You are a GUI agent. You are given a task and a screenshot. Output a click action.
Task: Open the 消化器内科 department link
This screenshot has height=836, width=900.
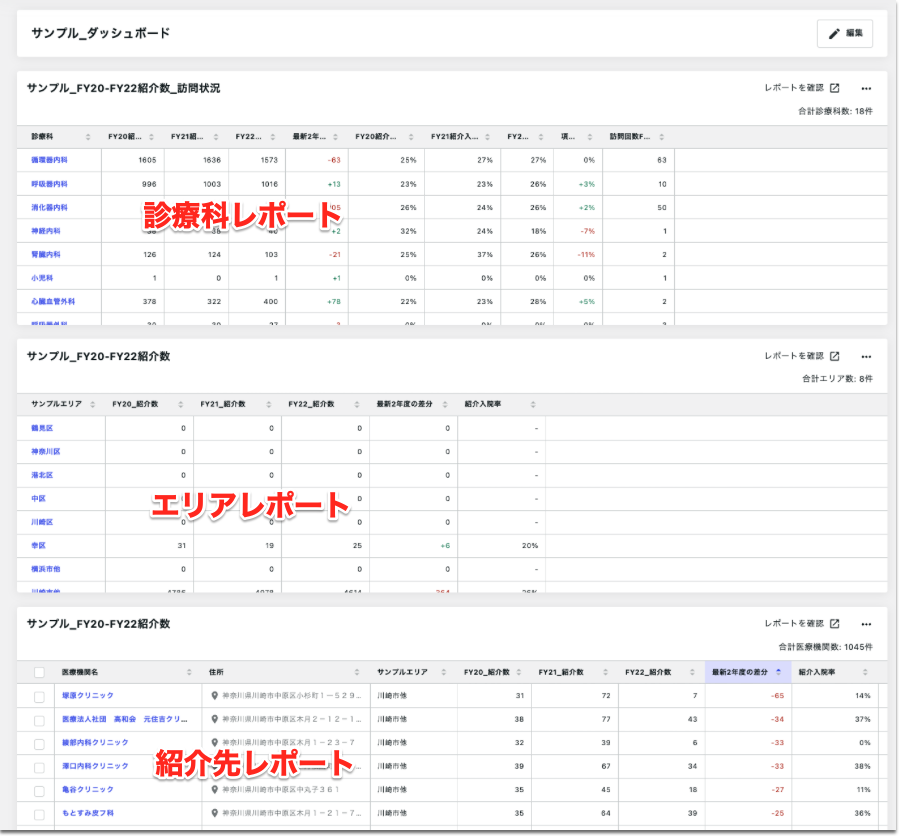pyautogui.click(x=49, y=208)
